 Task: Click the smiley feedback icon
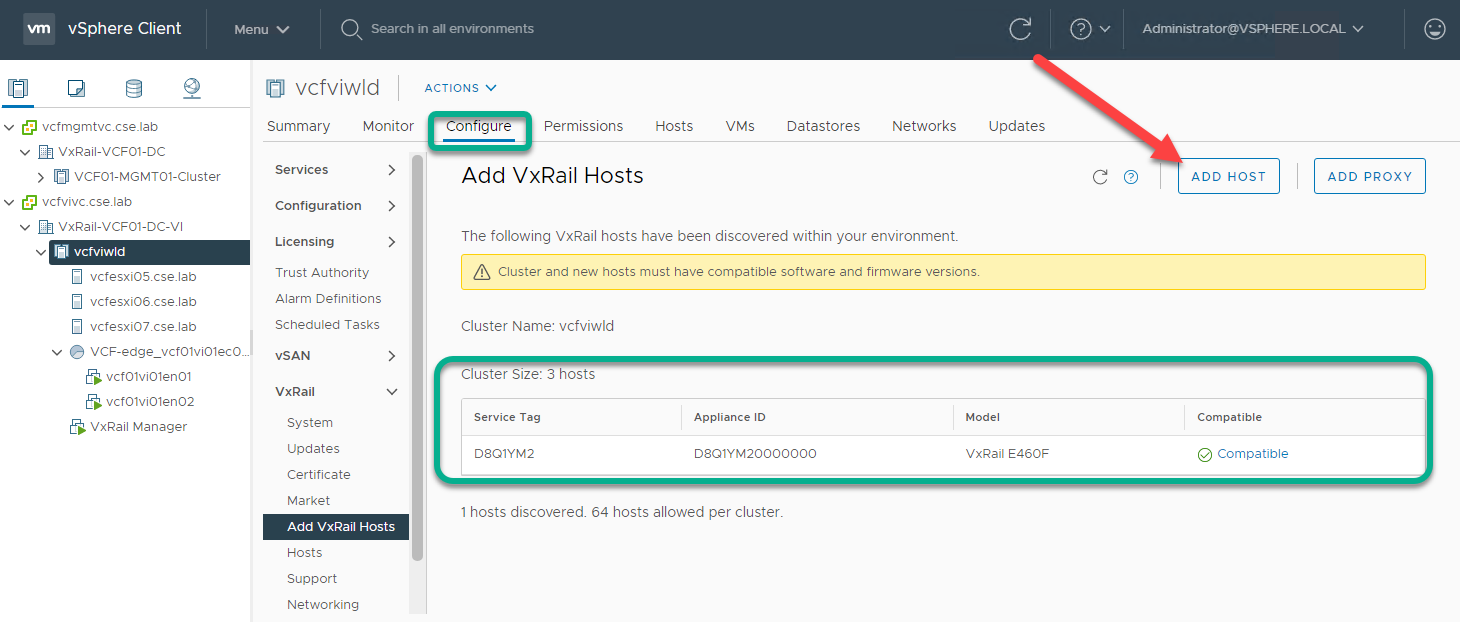[x=1435, y=29]
